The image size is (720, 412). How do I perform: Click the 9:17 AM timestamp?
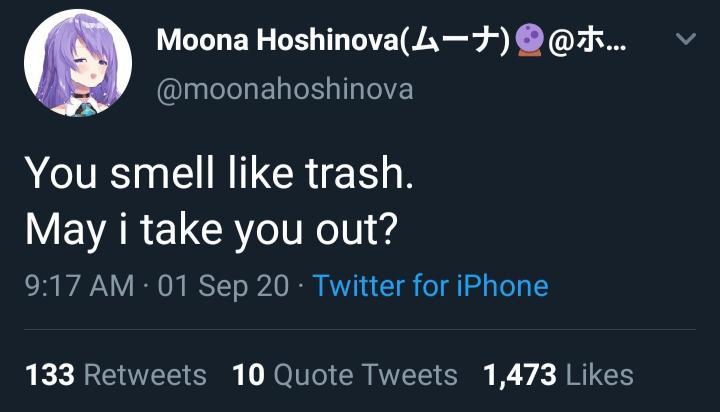[x=78, y=286]
